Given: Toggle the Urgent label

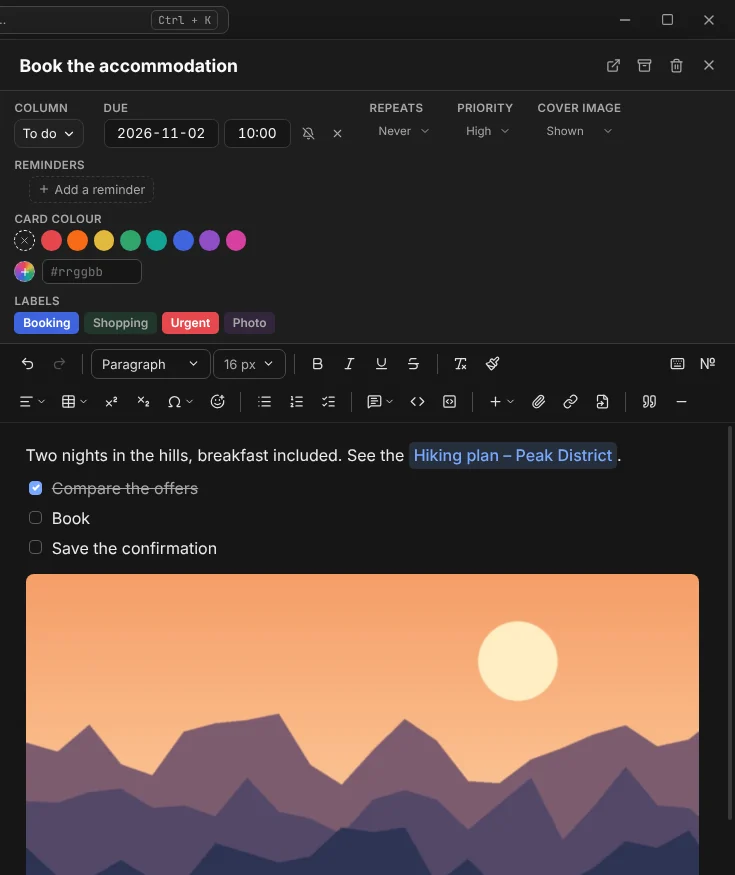Looking at the screenshot, I should click(190, 323).
